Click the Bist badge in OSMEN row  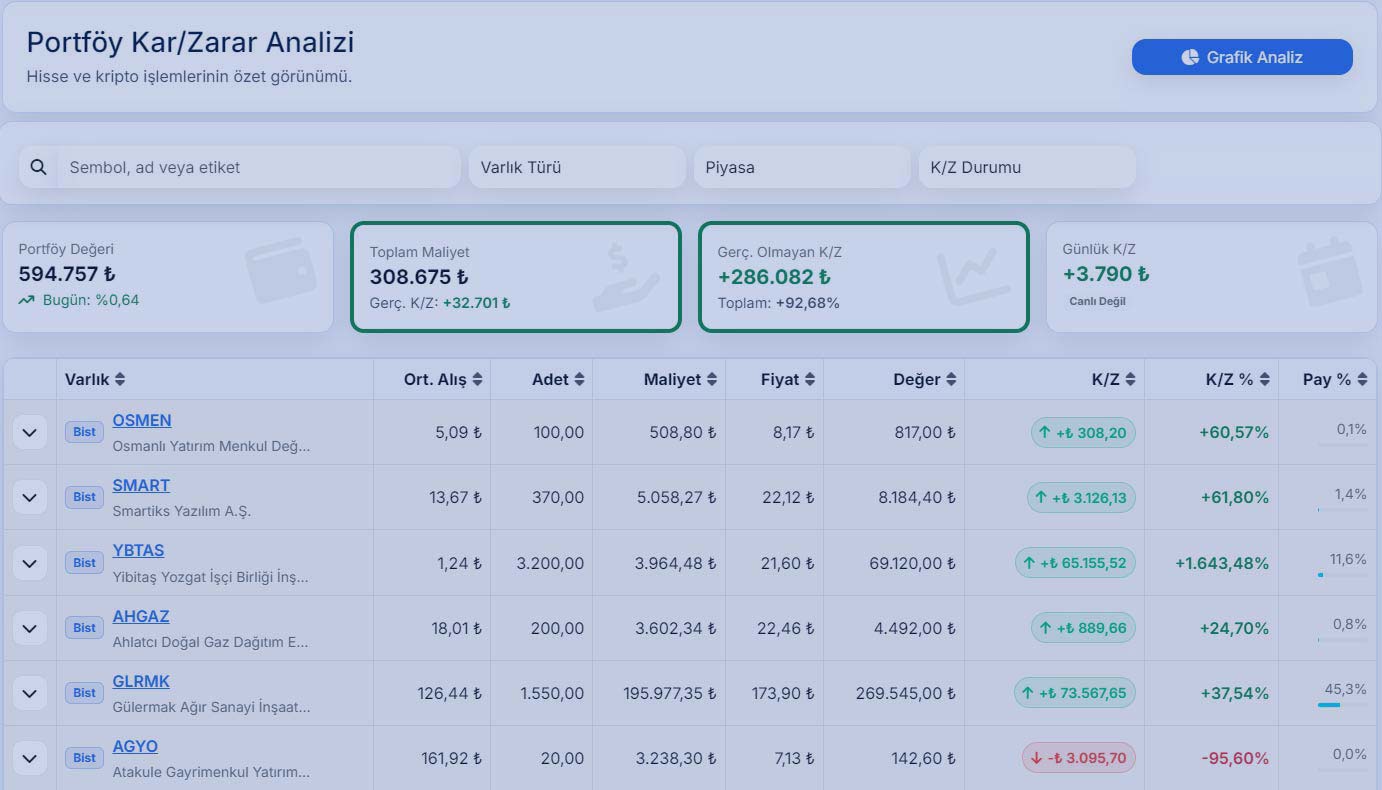click(x=84, y=432)
